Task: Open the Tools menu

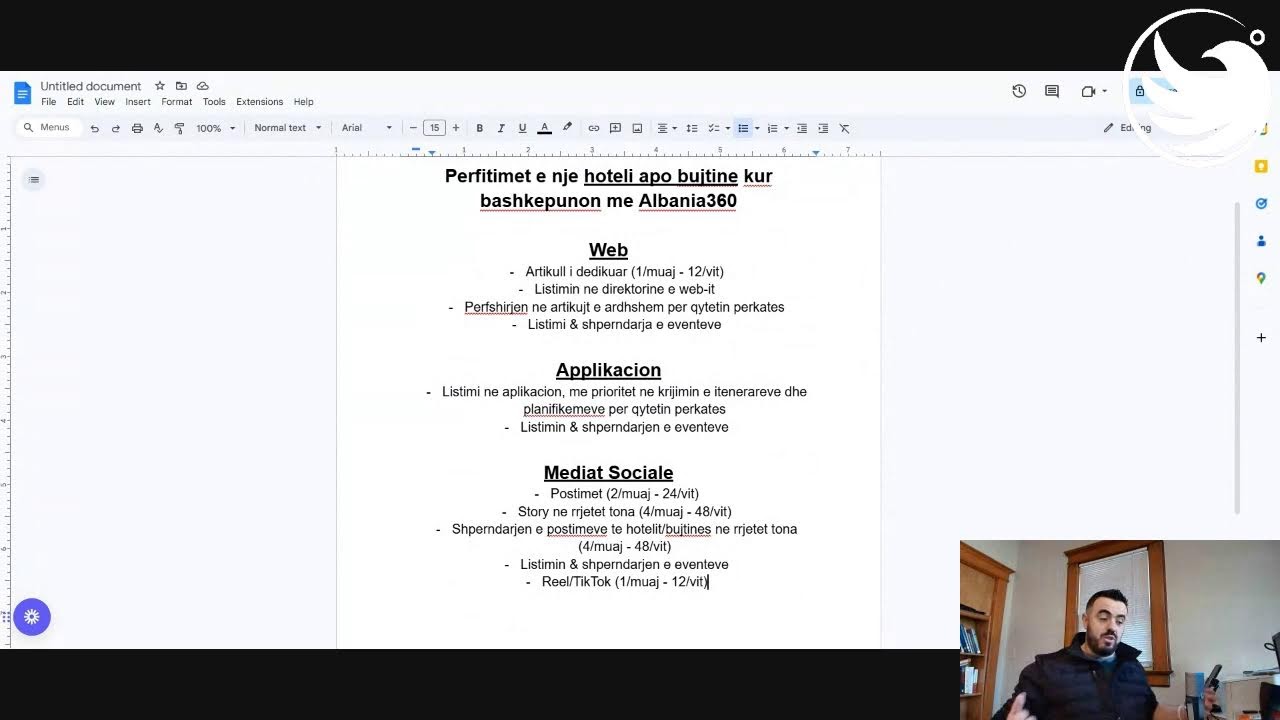Action: coord(214,102)
